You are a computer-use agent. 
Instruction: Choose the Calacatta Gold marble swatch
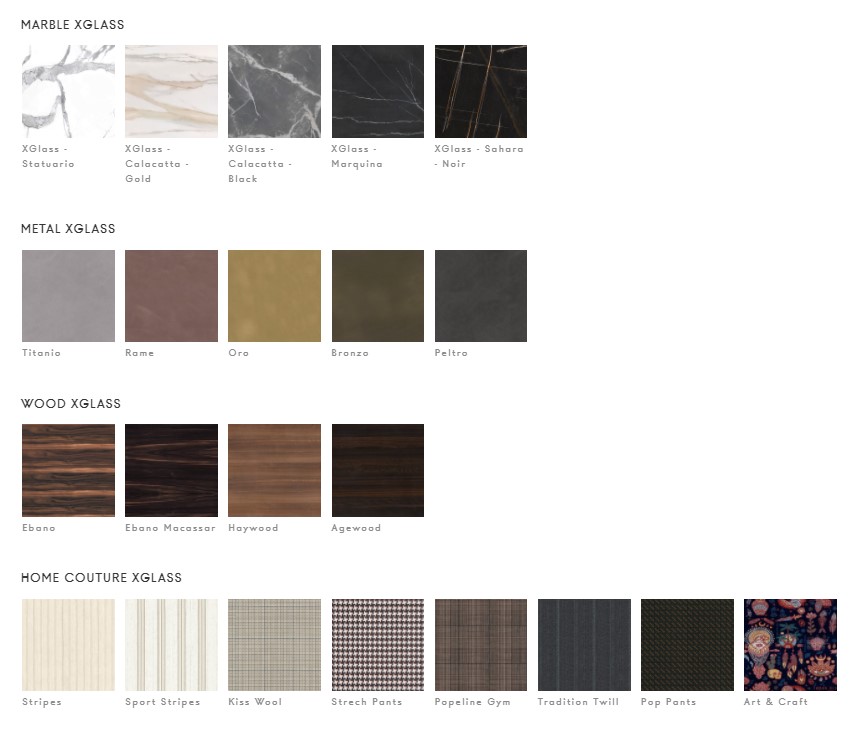(x=171, y=91)
